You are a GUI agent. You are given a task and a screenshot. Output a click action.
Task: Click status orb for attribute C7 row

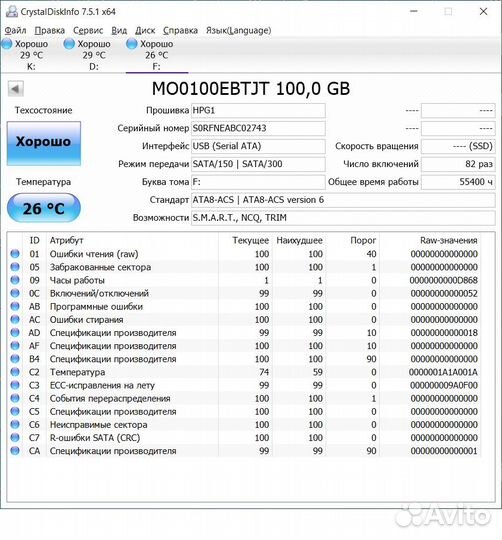pos(15,437)
